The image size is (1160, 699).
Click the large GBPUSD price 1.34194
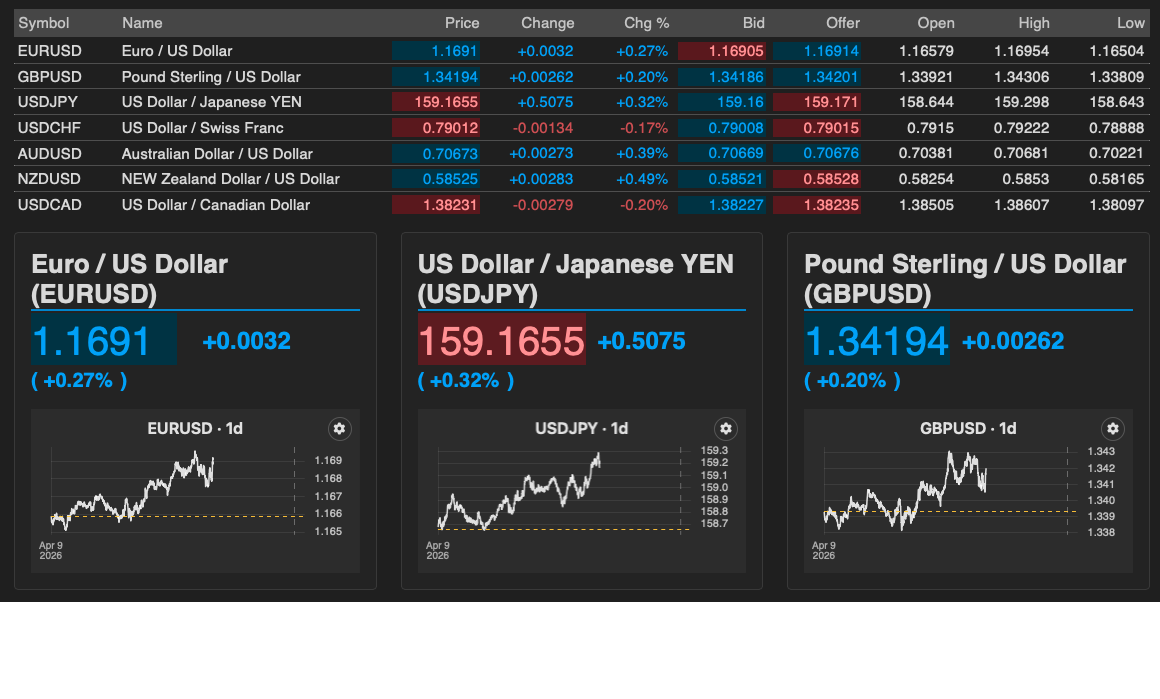(x=876, y=340)
